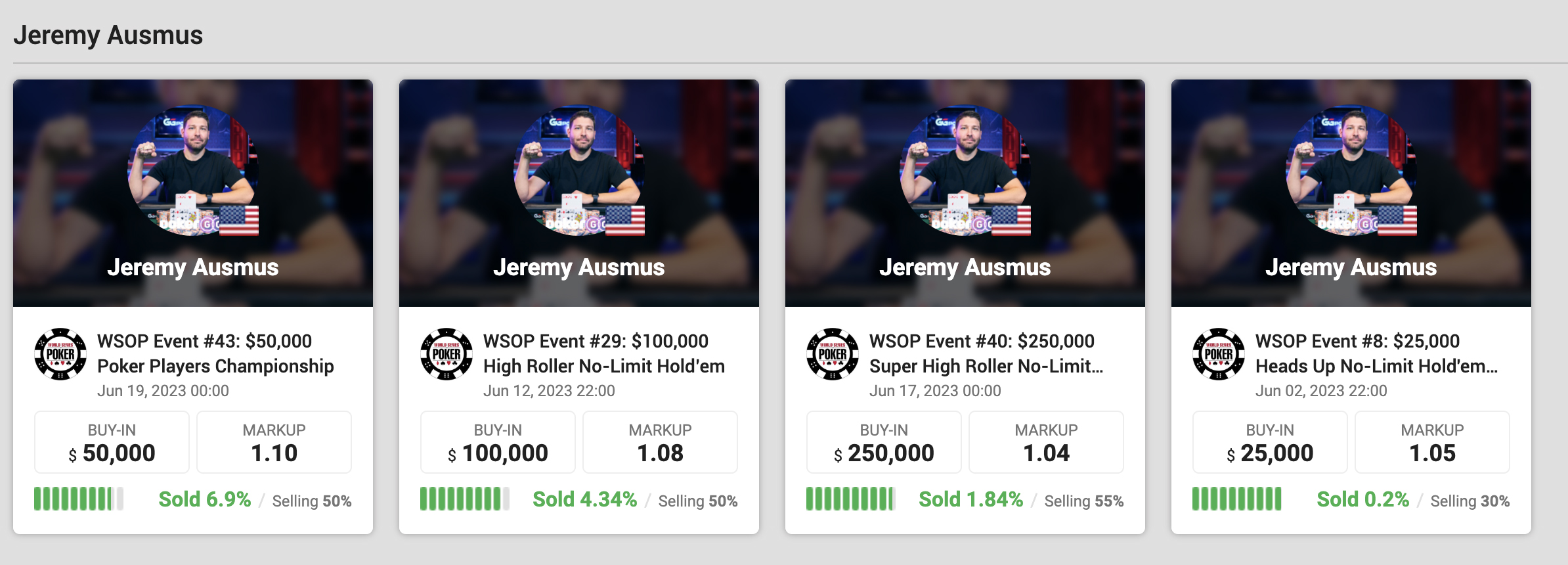
Task: Click WSOP poker chip icon for Event #29
Action: tap(446, 354)
